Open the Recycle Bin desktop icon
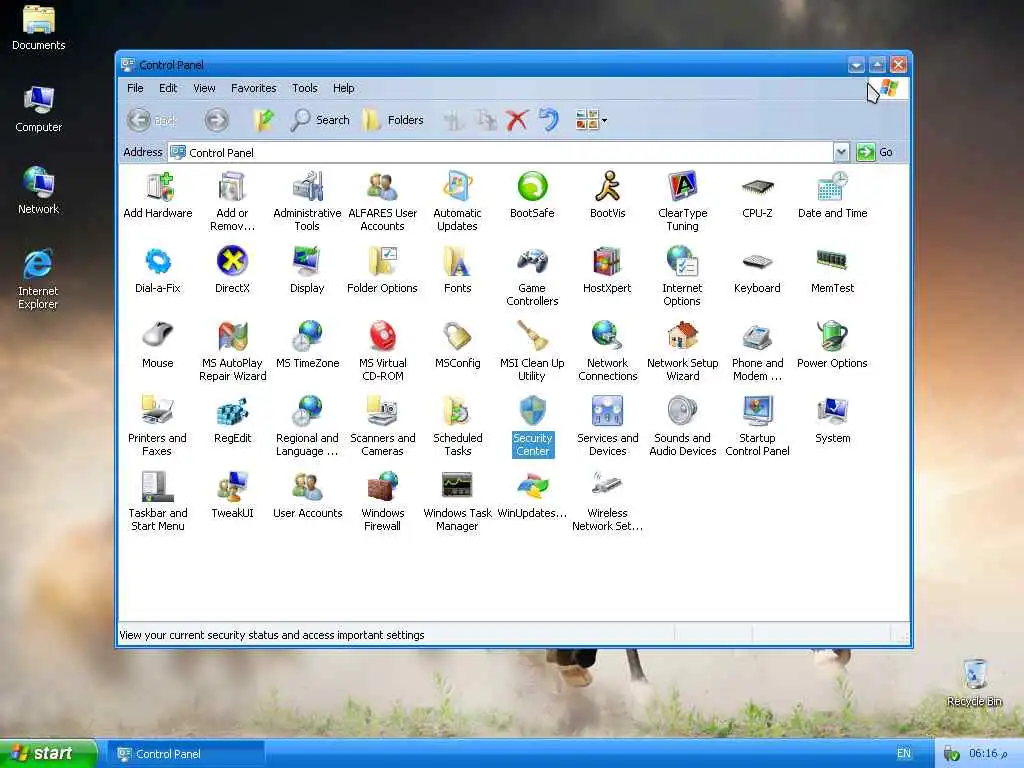 [974, 683]
